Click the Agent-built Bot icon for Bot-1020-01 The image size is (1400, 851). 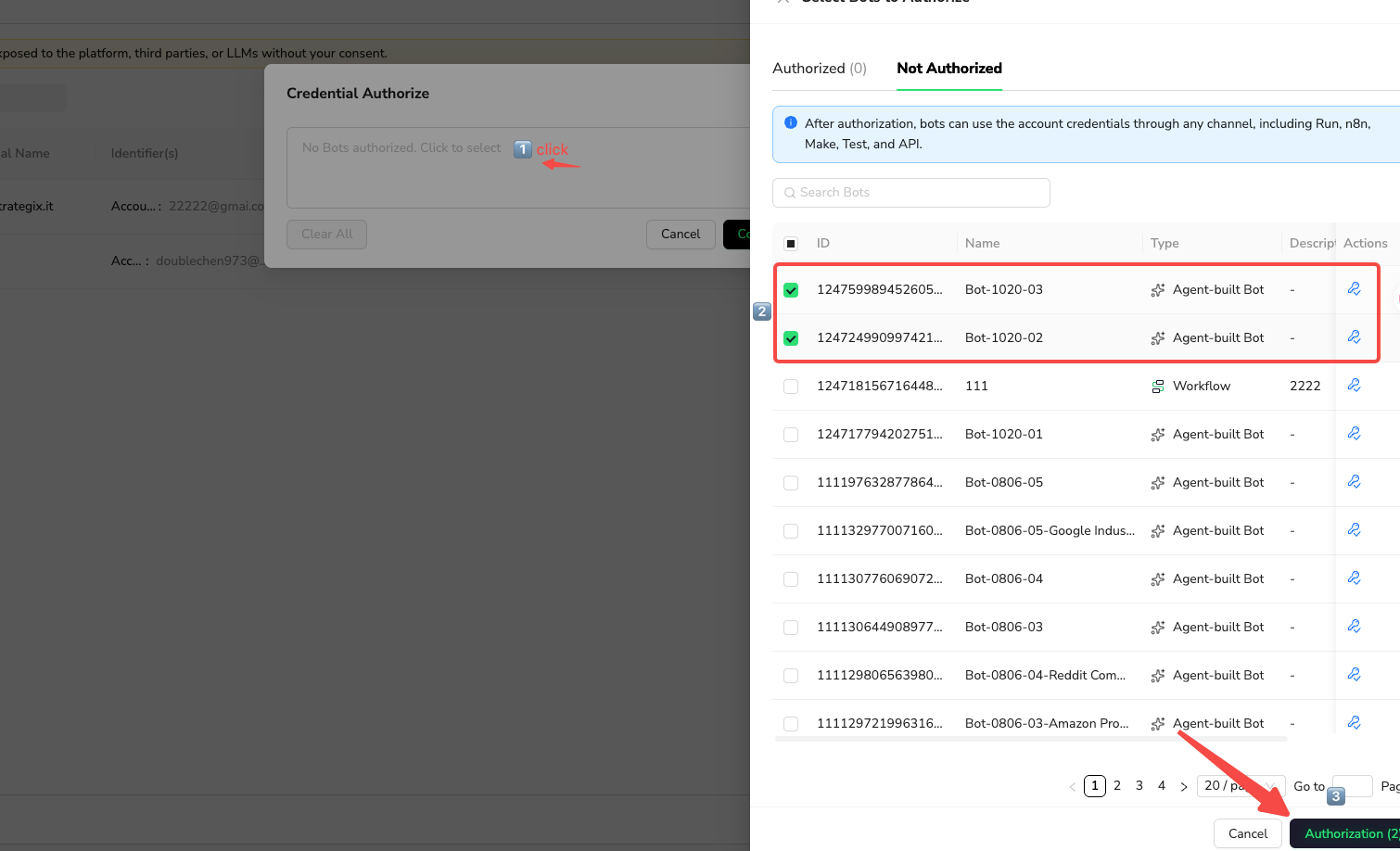tap(1158, 435)
